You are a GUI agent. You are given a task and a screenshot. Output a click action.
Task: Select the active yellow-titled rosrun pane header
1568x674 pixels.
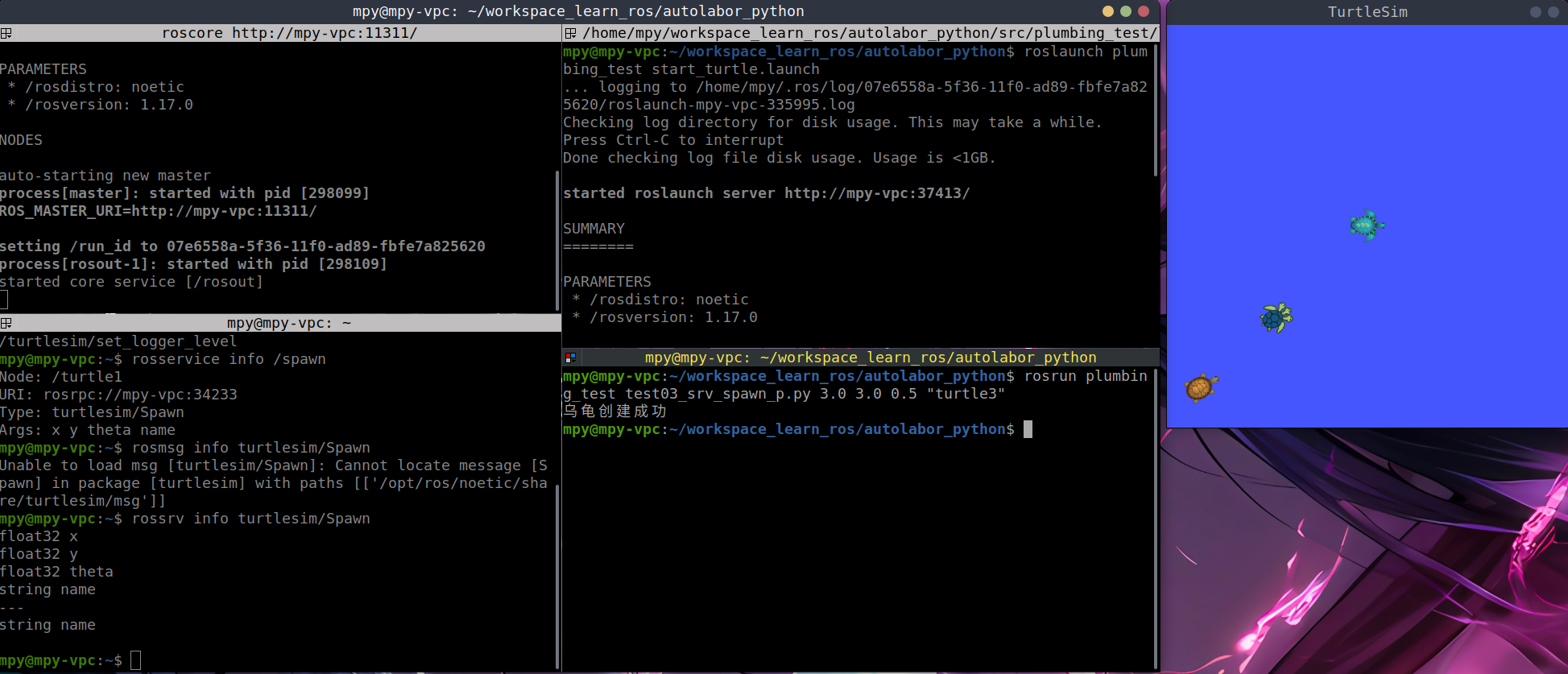pyautogui.click(x=870, y=358)
